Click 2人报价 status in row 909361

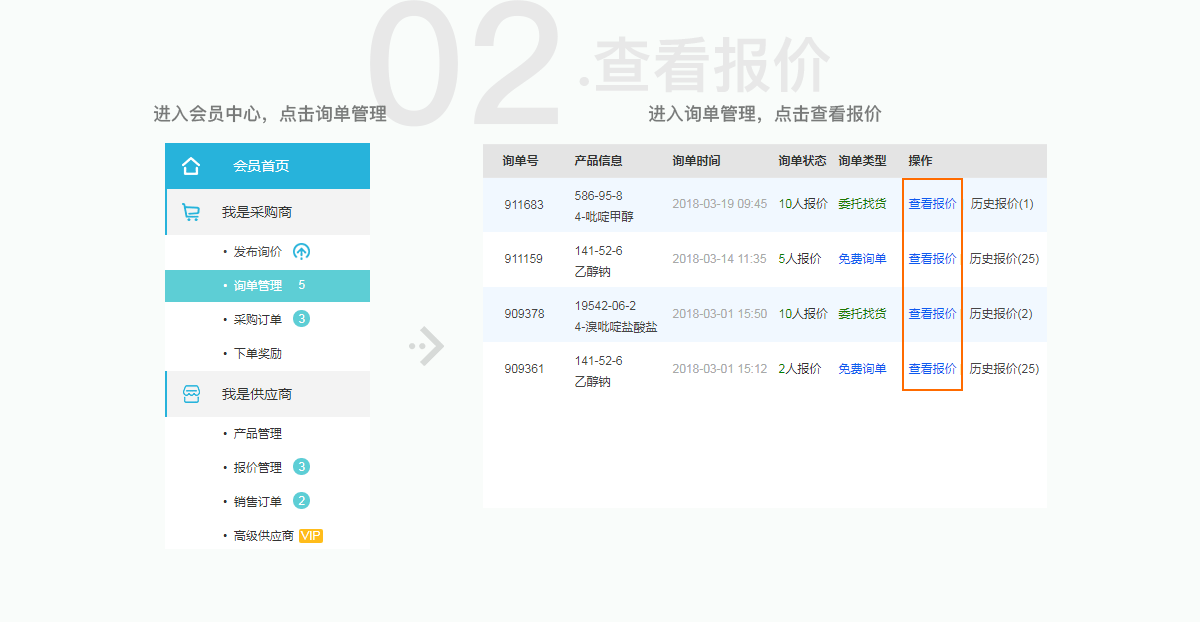click(x=800, y=369)
